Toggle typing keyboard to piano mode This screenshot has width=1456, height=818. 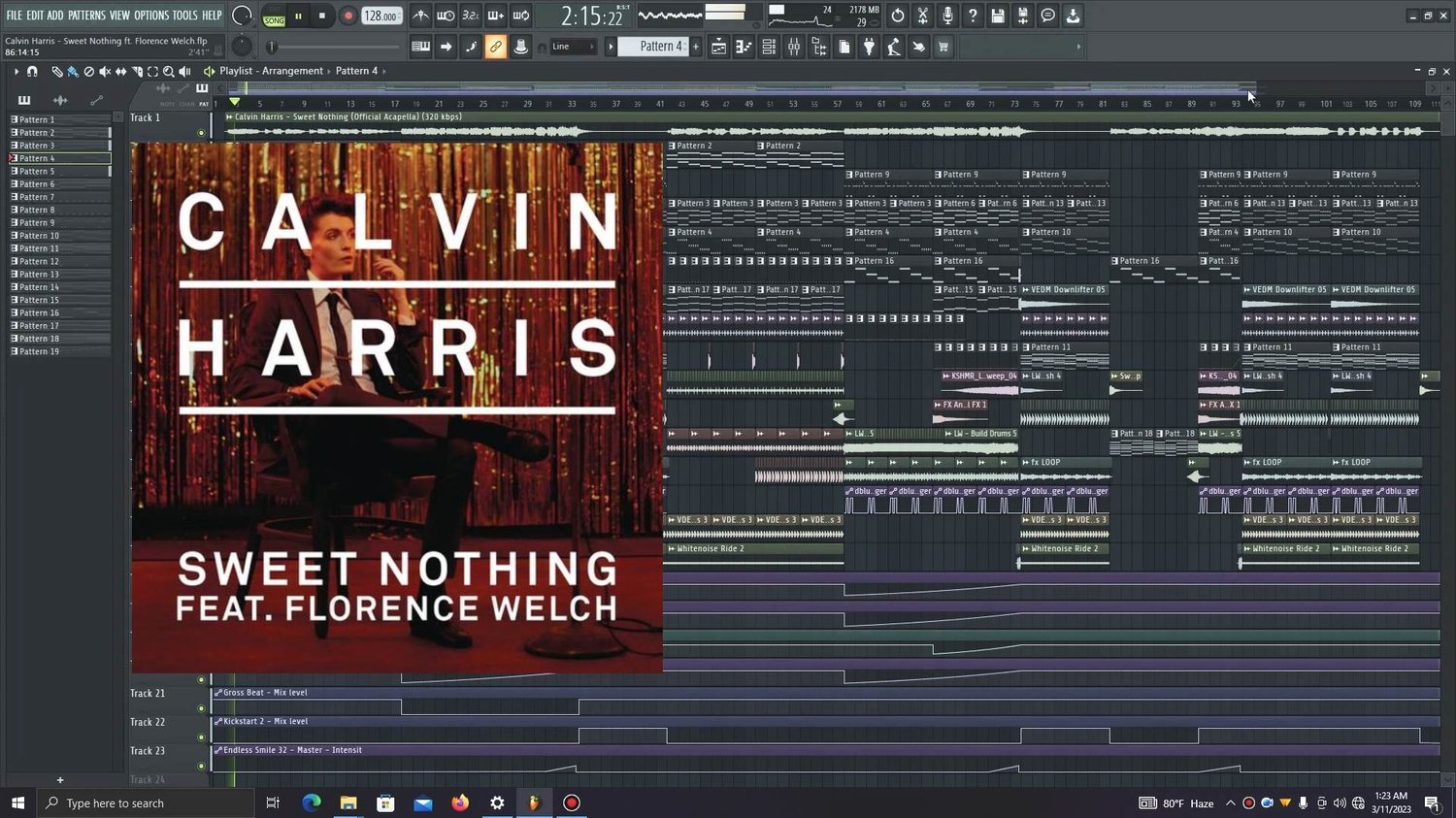420,47
